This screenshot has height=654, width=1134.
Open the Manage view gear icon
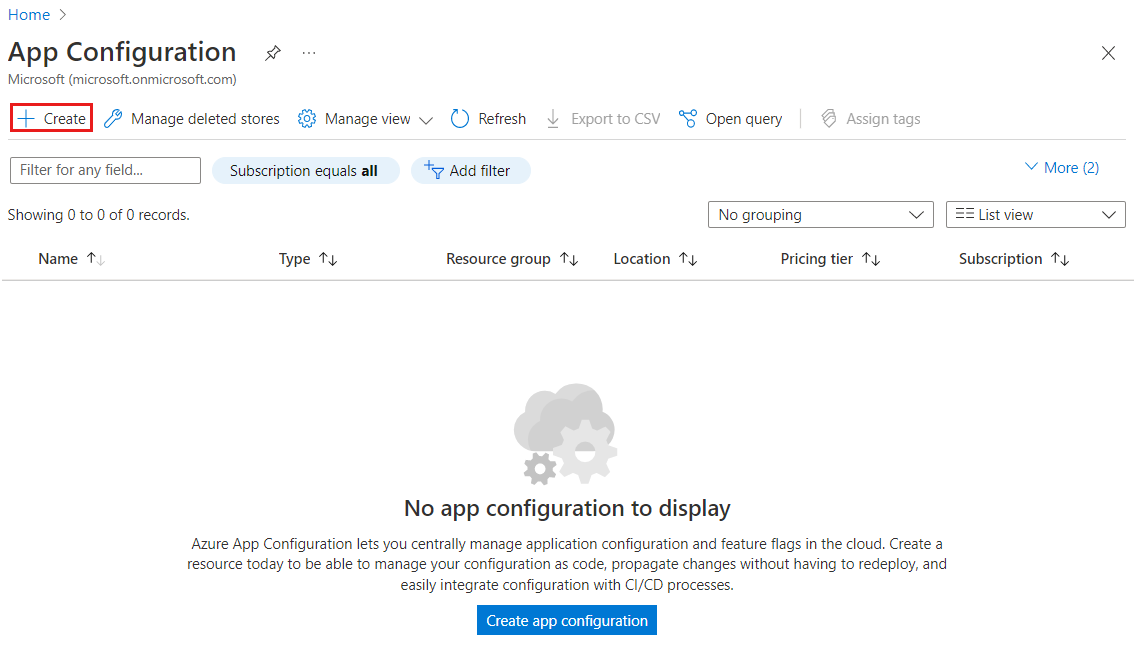(x=307, y=118)
